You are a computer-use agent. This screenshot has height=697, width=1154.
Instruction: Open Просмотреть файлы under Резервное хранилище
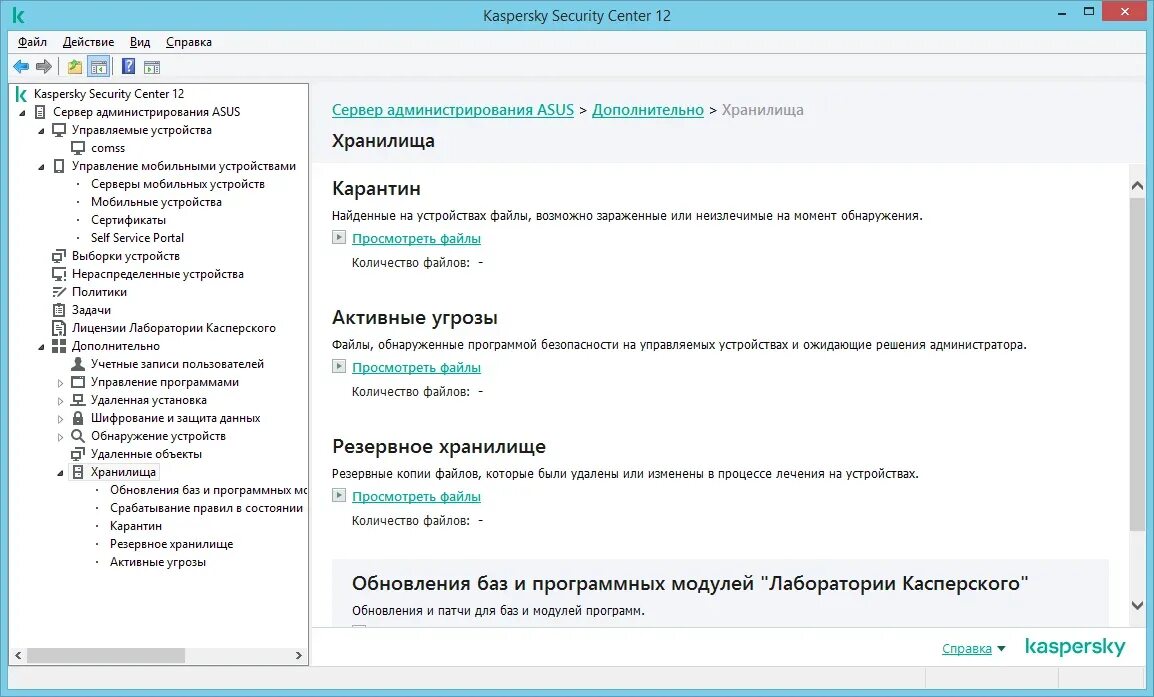point(416,496)
